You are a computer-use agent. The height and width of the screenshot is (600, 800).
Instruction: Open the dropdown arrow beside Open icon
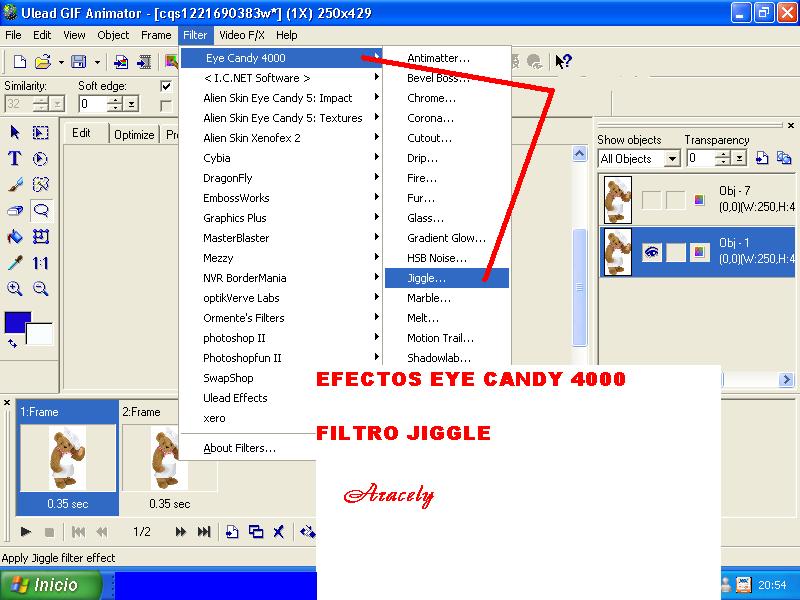[61, 62]
